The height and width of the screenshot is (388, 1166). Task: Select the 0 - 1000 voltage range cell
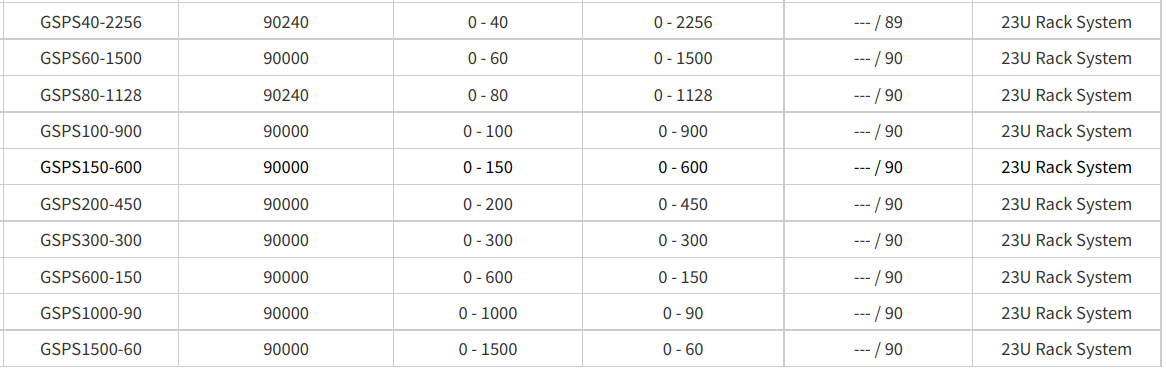click(x=488, y=314)
